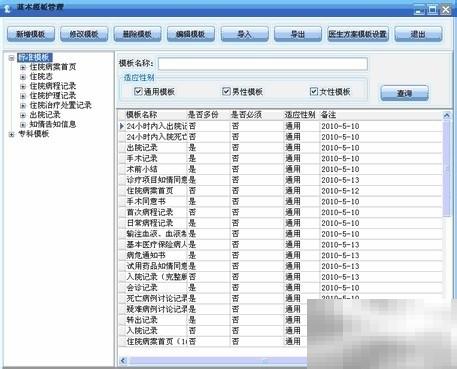Select the 首次病程记录 table row
457x369 pixels.
pyautogui.click(x=281, y=212)
